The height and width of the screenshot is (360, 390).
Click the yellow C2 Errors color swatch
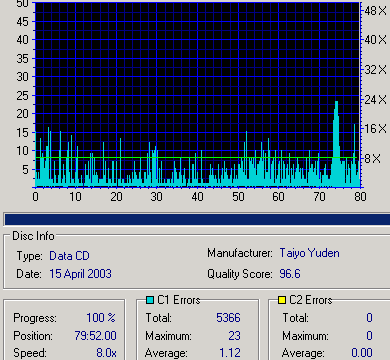click(x=282, y=300)
